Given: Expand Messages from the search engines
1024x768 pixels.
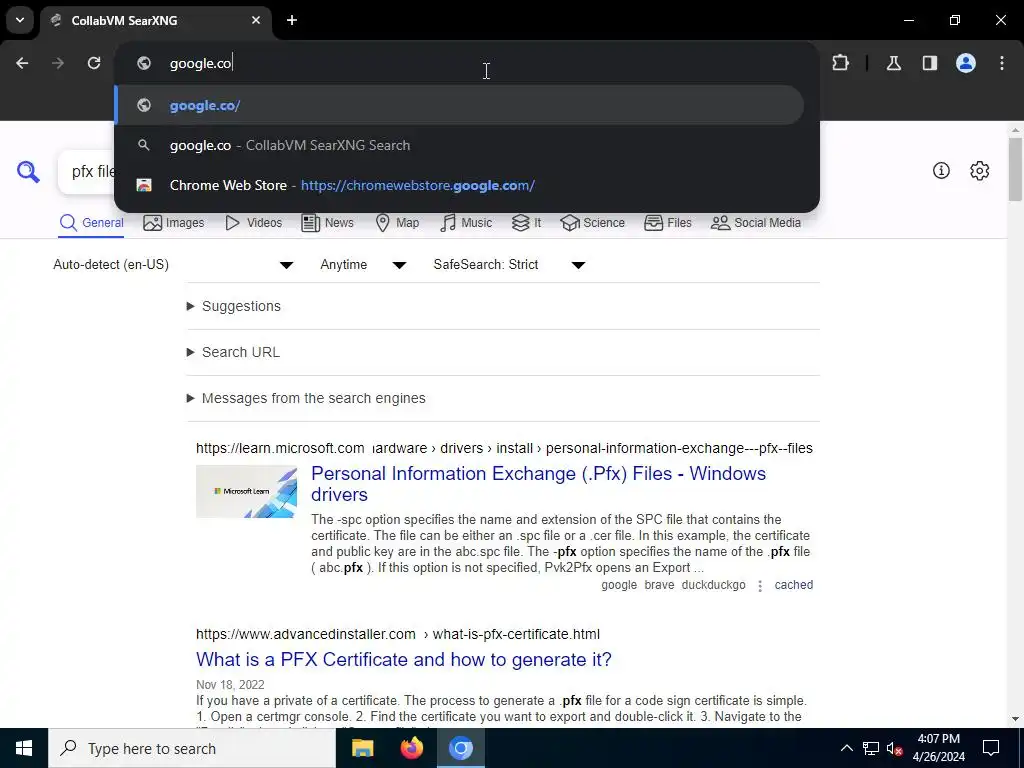Looking at the screenshot, I should pyautogui.click(x=306, y=398).
